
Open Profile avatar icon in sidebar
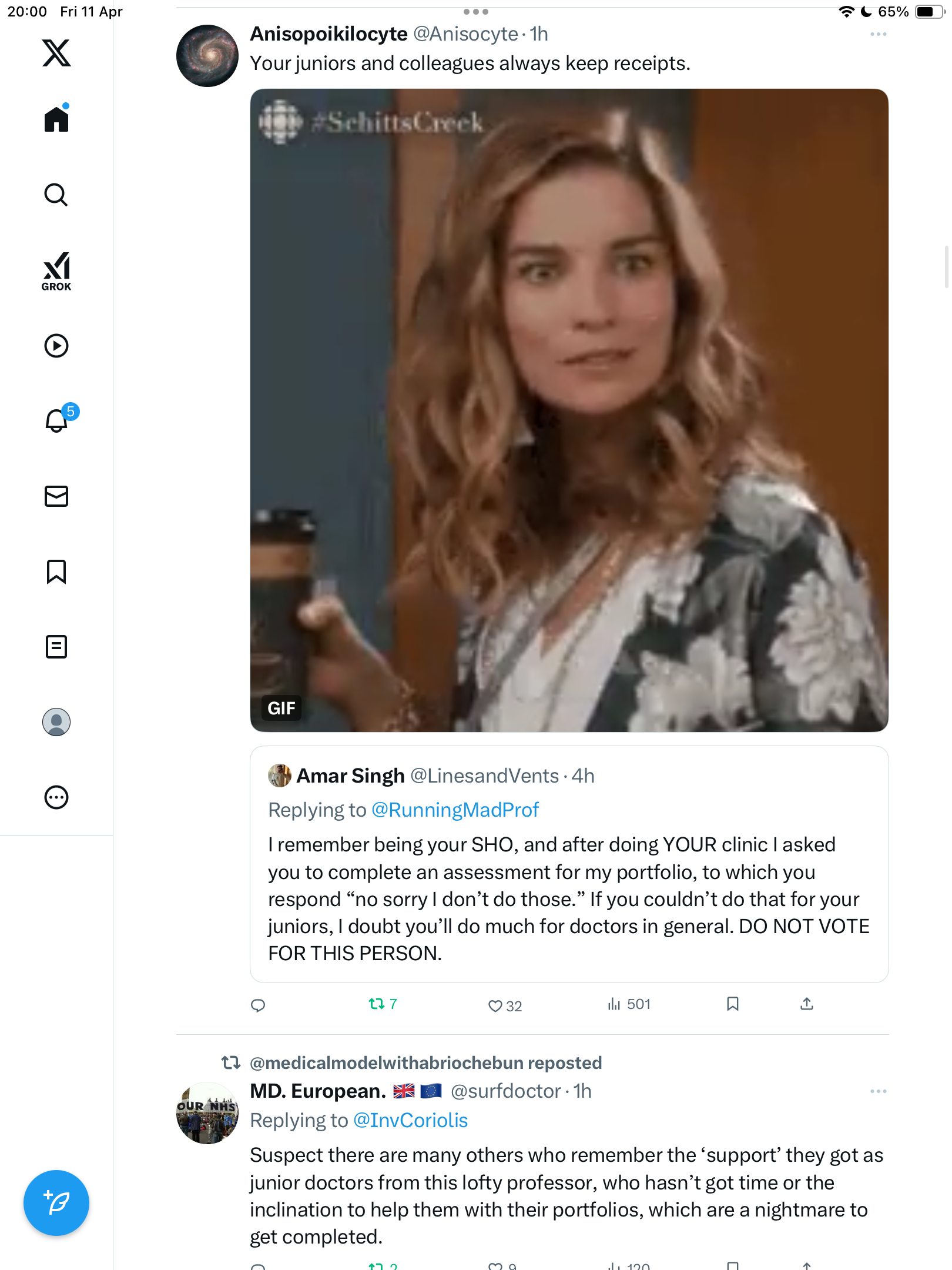pos(56,722)
